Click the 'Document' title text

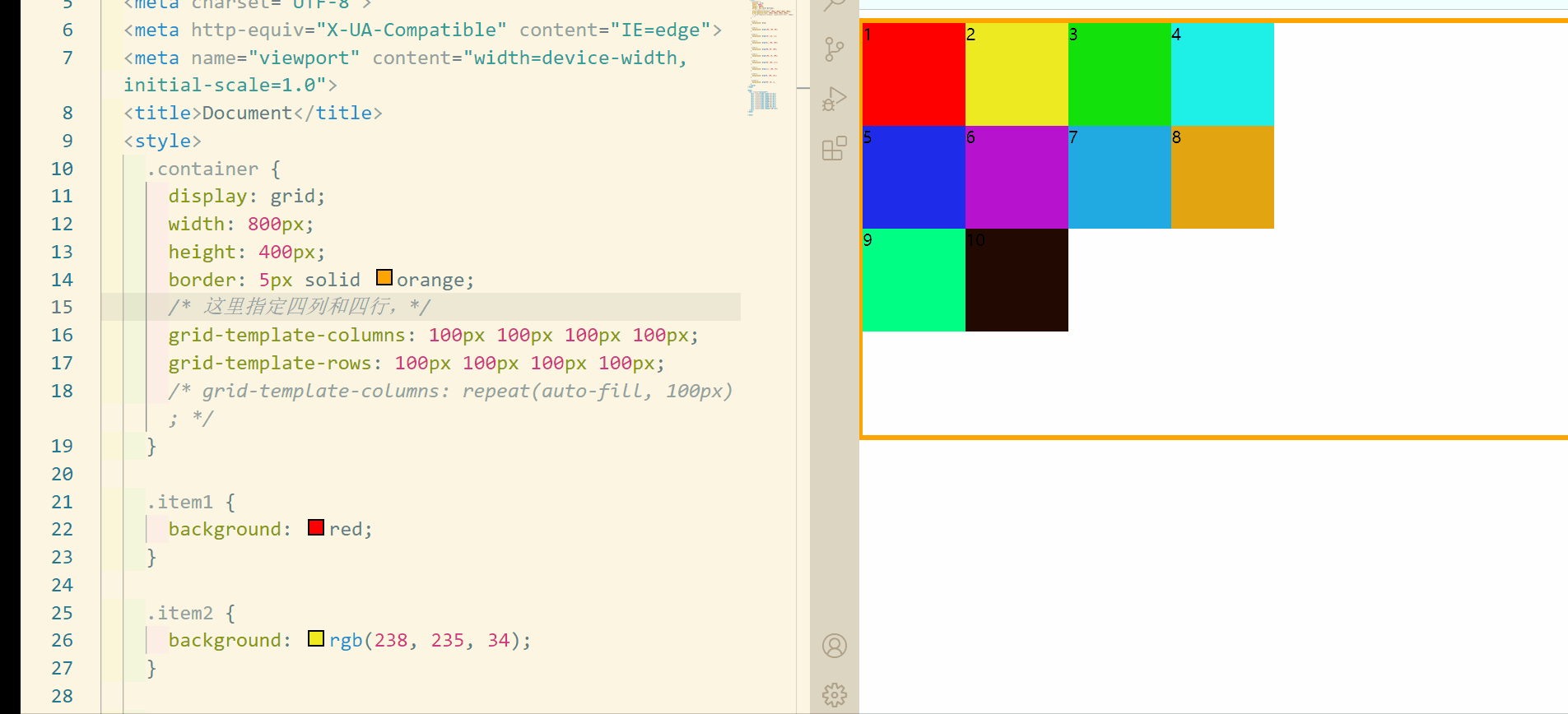click(x=248, y=113)
